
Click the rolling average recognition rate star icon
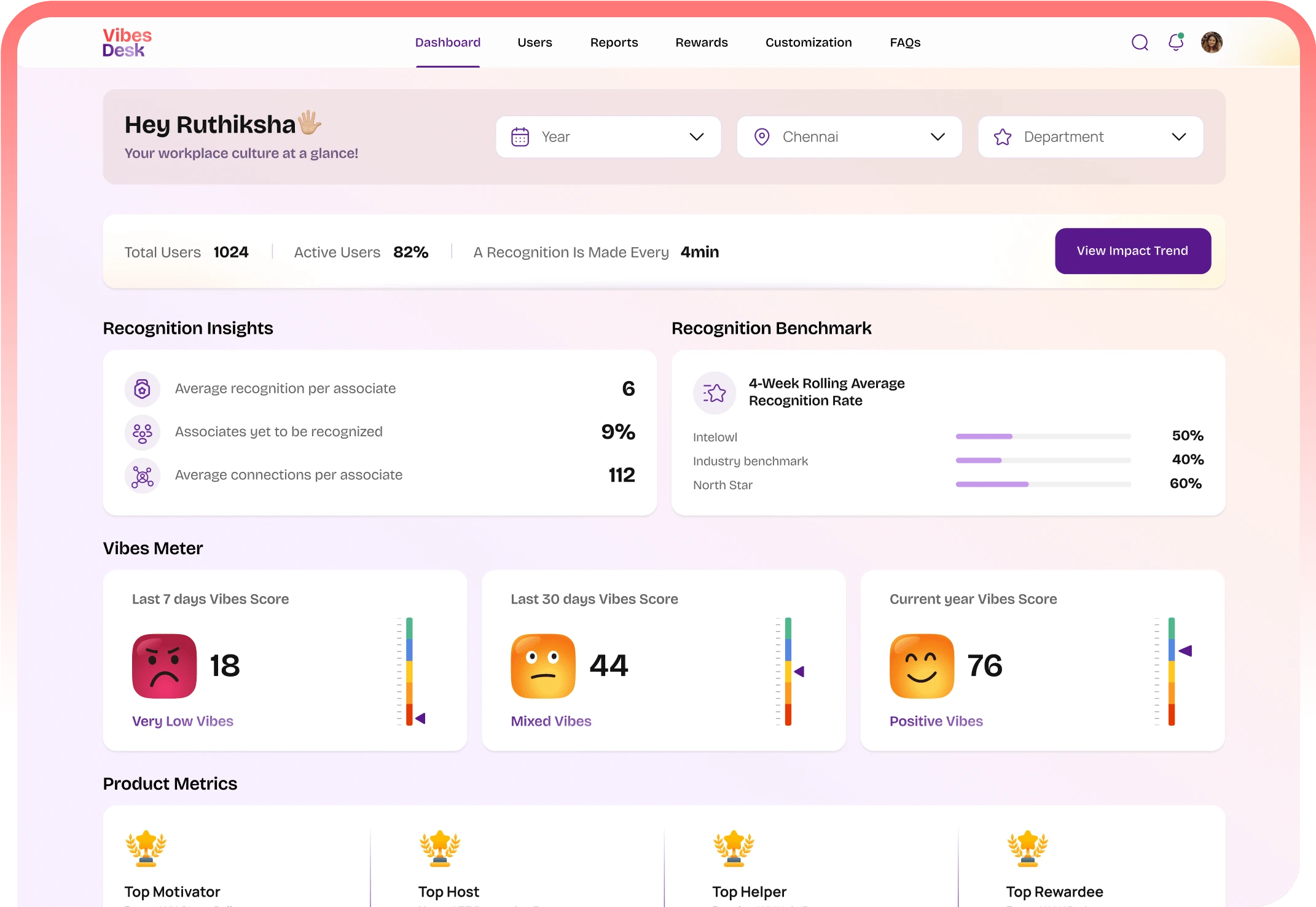tap(715, 393)
